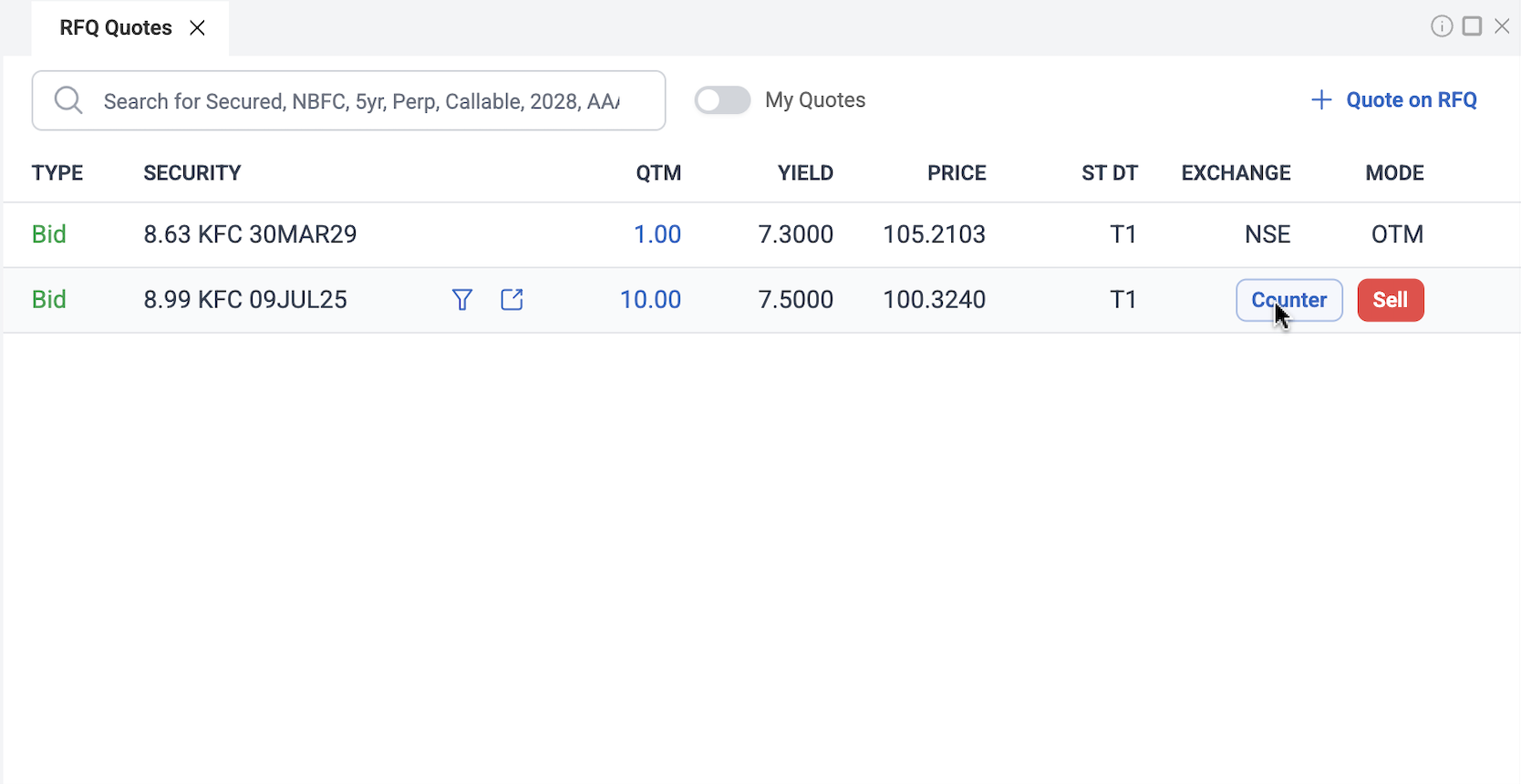Close the panel using the top-right X
Image resolution: width=1521 pixels, height=784 pixels.
click(x=1502, y=26)
